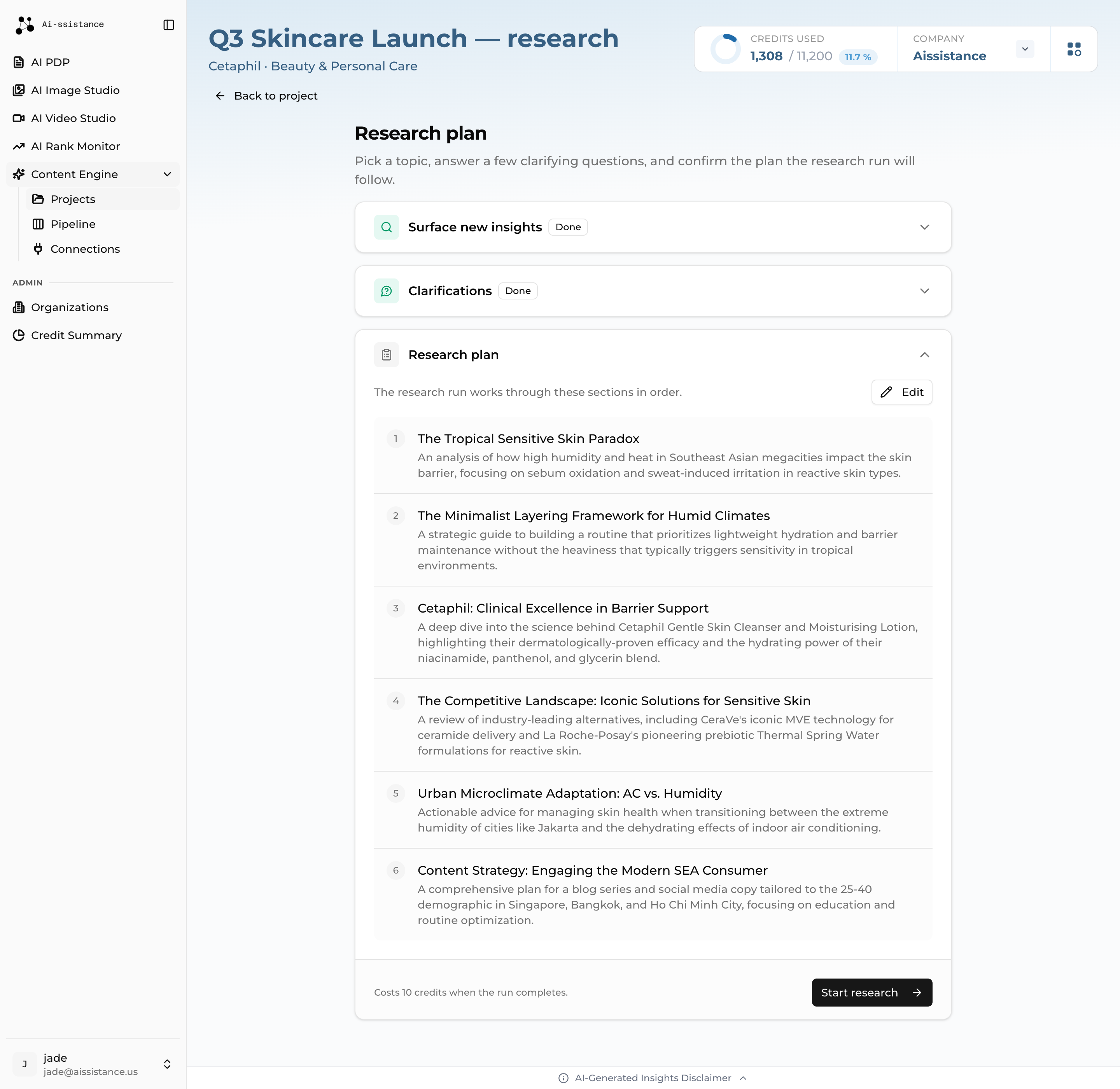1120x1089 pixels.
Task: Click Content Strategy: Engaging the Modern SEA Consumer
Action: [592, 870]
